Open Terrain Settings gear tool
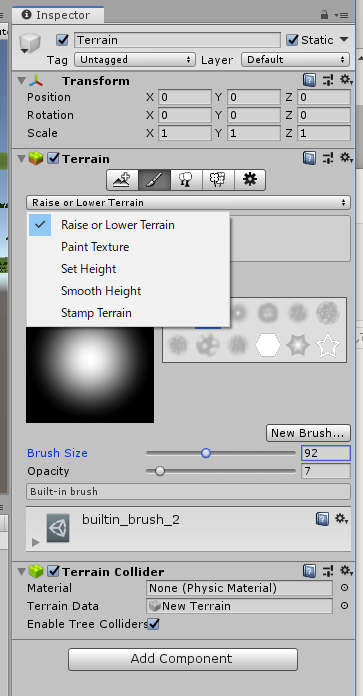The image size is (363, 696). (x=250, y=180)
